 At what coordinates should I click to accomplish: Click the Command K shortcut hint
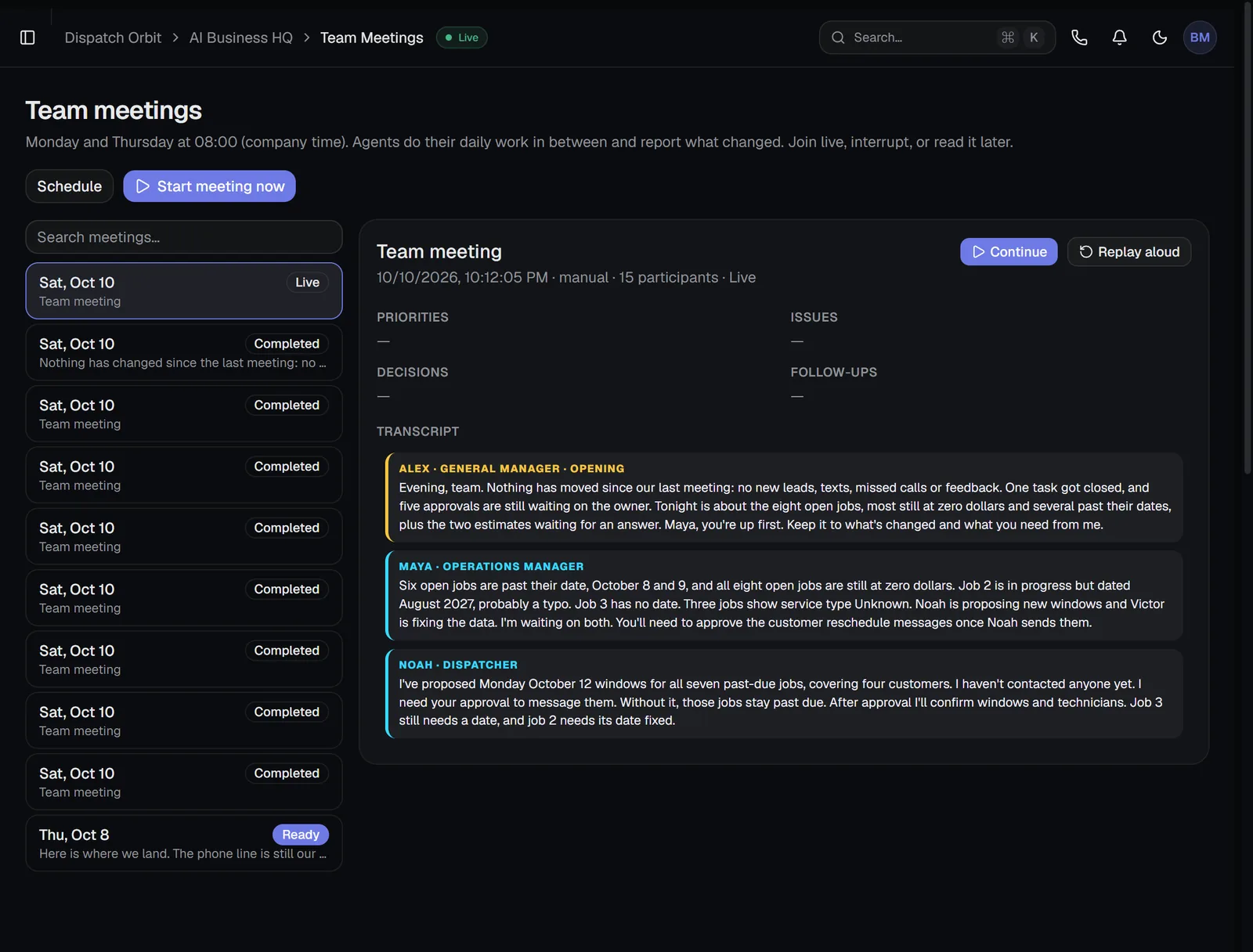pos(1021,38)
